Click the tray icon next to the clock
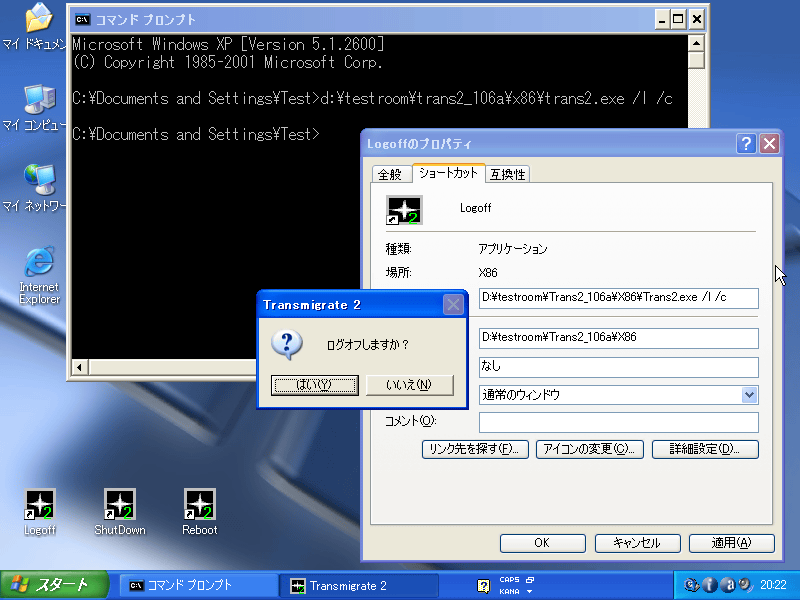This screenshot has height=600, width=800. point(745,585)
